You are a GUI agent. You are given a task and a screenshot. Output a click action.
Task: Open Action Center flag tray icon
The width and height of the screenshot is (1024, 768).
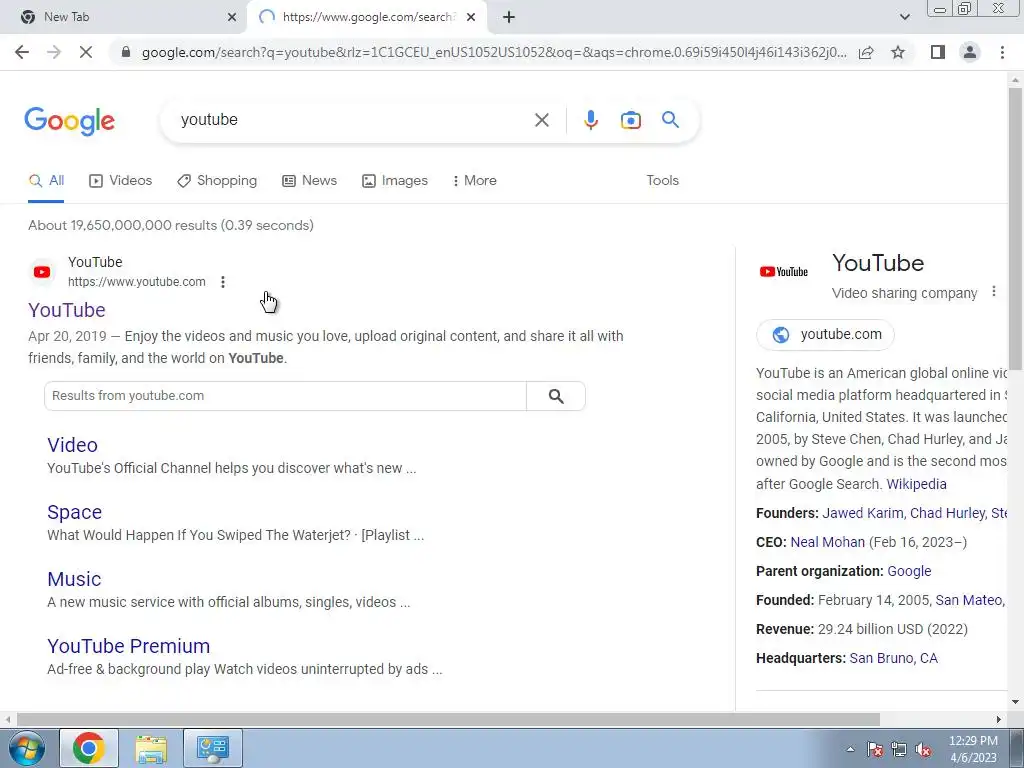click(x=874, y=750)
